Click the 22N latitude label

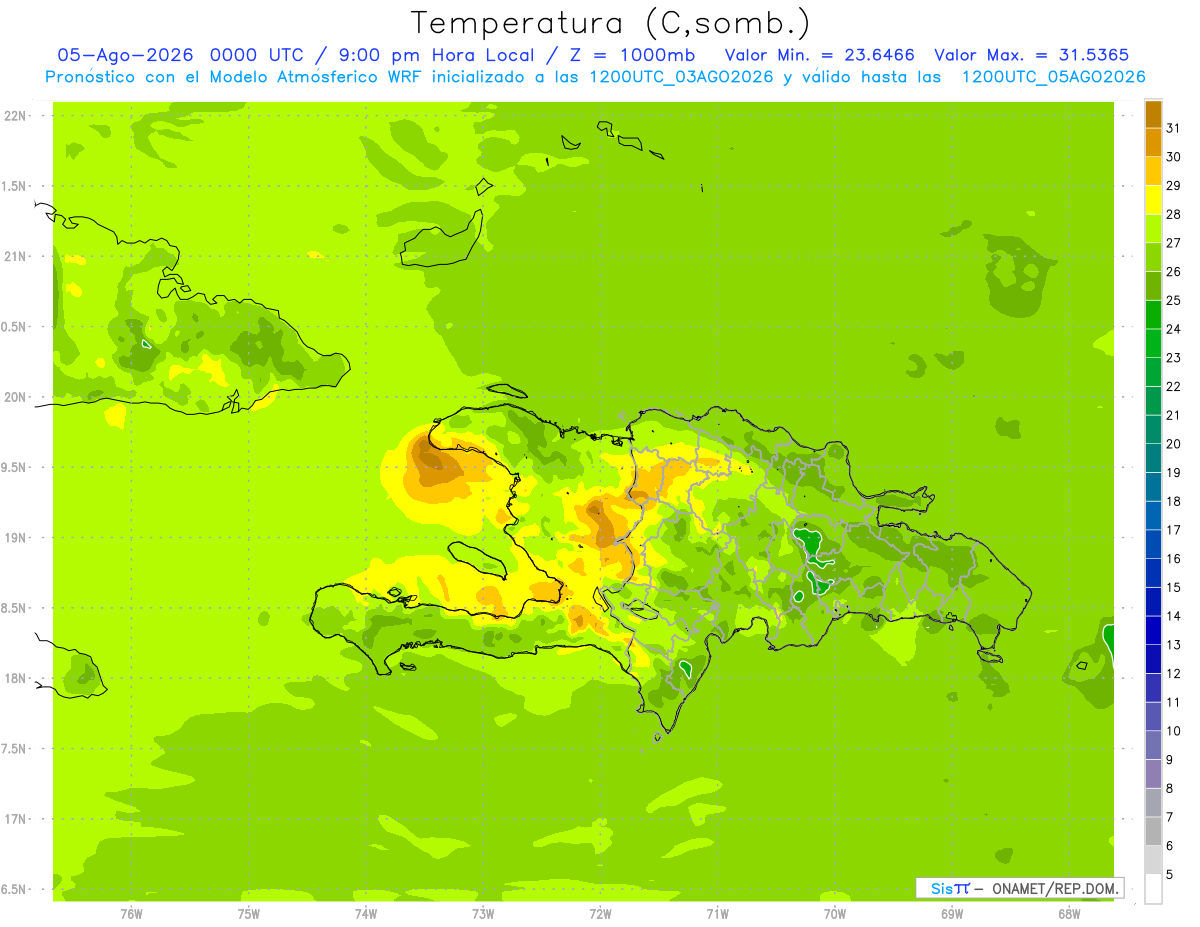[15, 115]
